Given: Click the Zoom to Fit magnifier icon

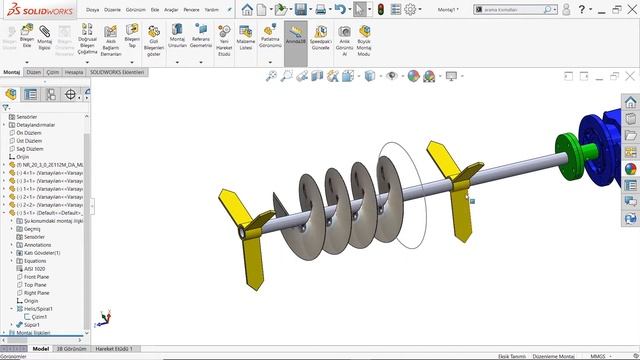Looking at the screenshot, I should 271,76.
